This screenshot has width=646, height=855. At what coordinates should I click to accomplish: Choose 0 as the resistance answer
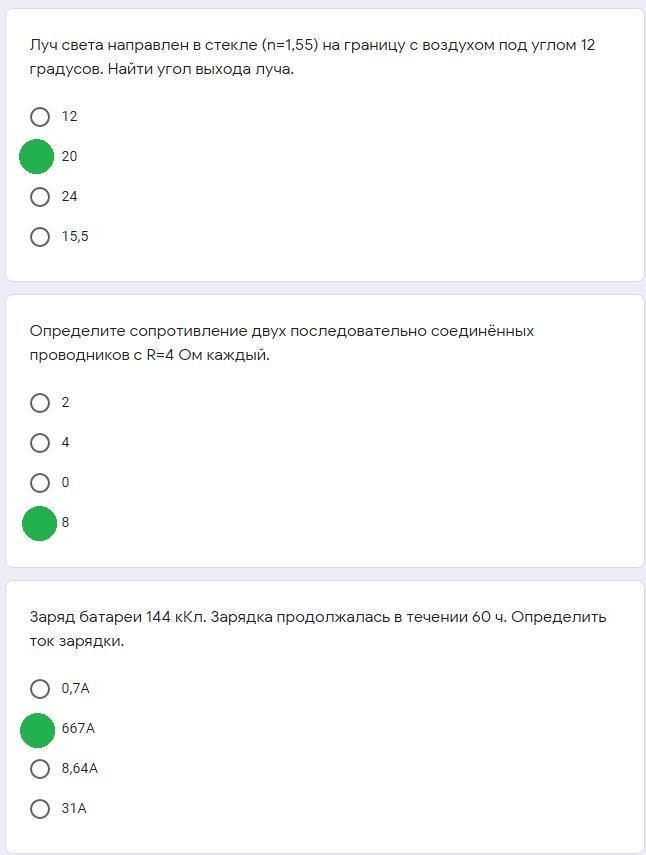(x=40, y=483)
